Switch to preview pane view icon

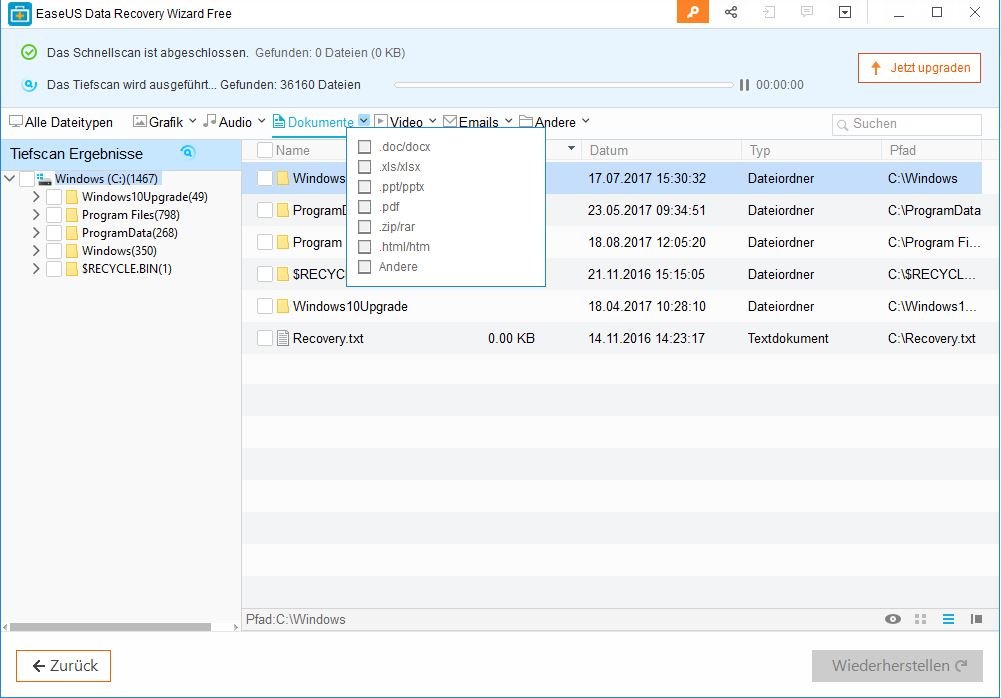pos(976,619)
